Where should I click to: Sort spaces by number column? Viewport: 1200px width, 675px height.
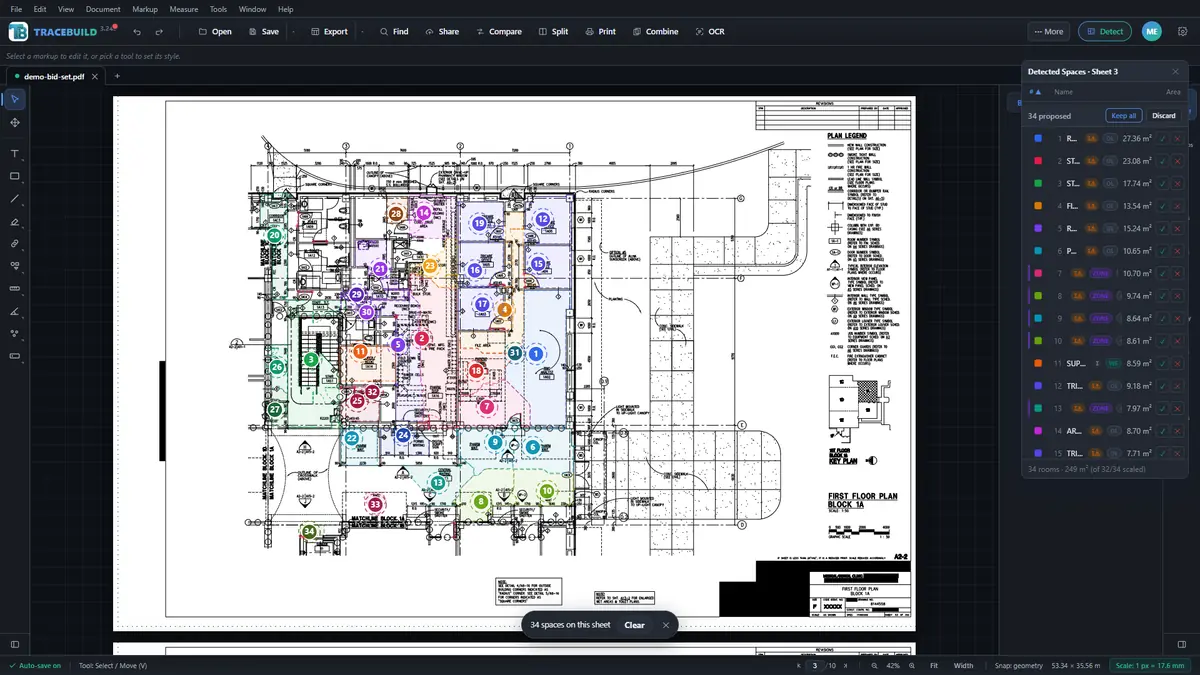click(x=1035, y=92)
